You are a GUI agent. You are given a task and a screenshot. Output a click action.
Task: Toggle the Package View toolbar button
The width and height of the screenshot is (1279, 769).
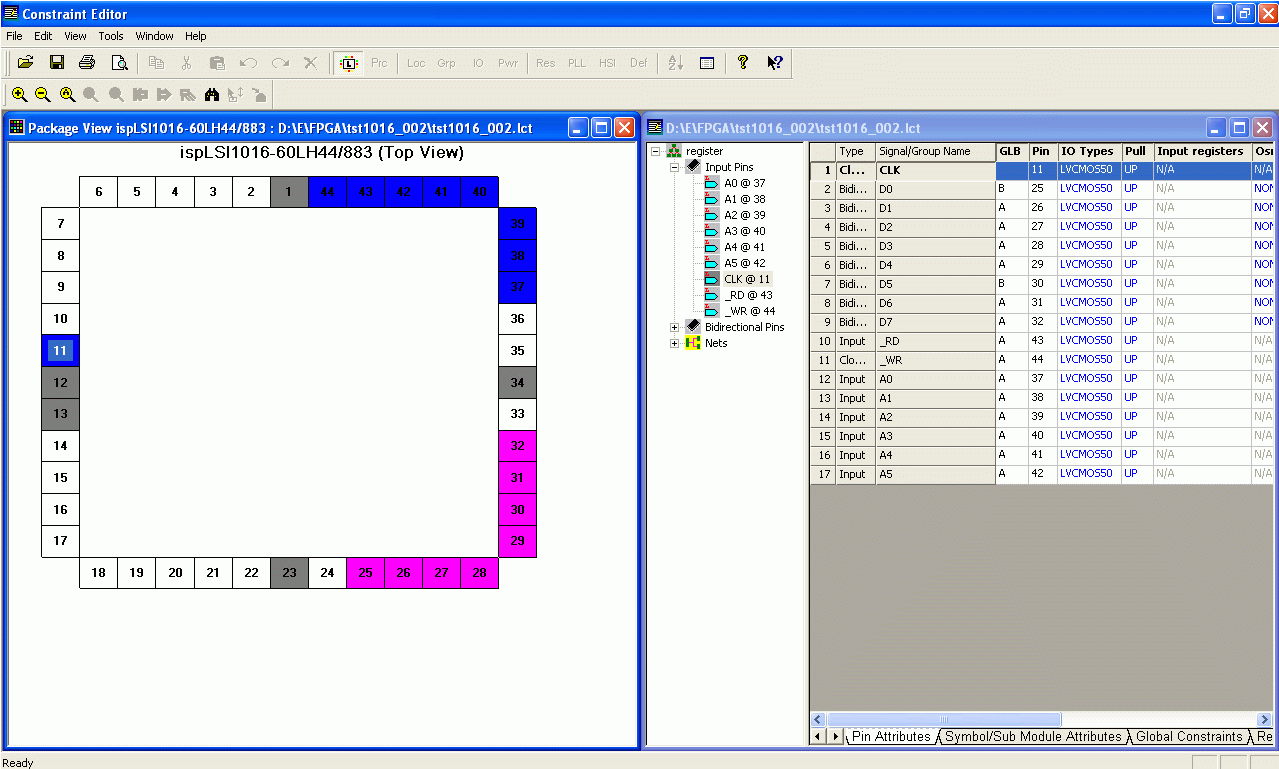pyautogui.click(x=348, y=63)
